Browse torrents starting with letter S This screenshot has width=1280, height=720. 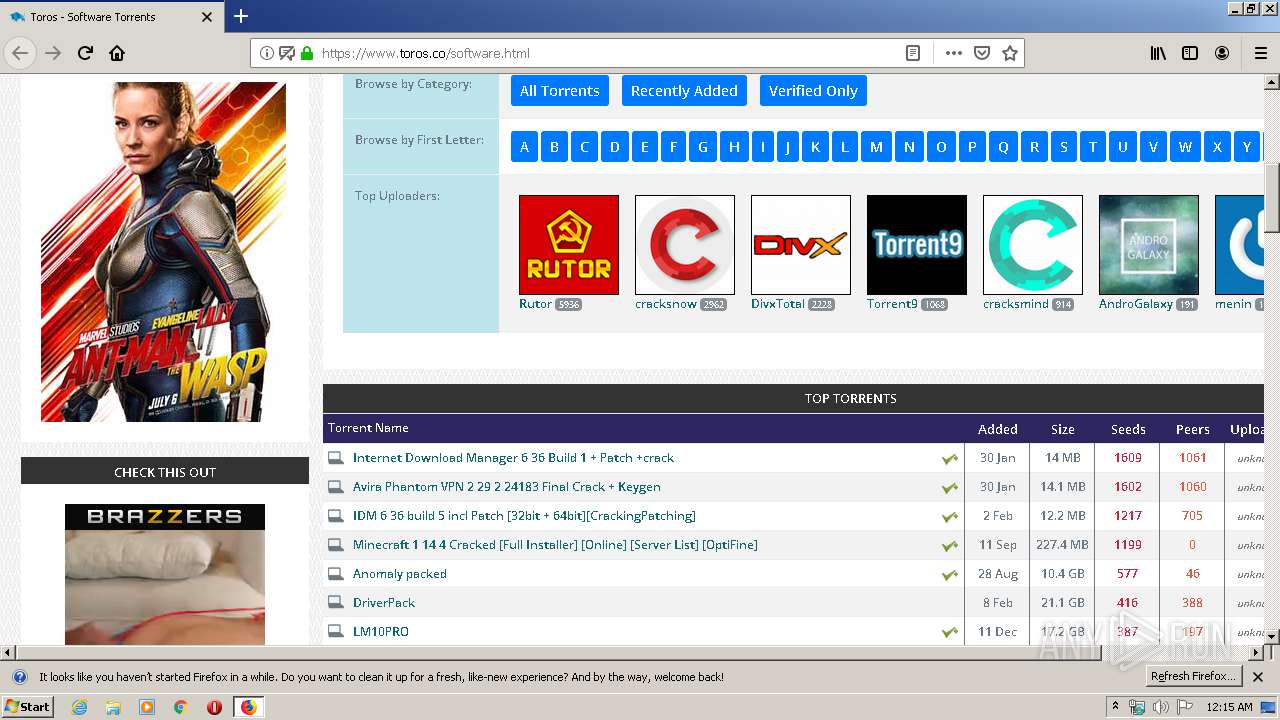coord(1064,147)
